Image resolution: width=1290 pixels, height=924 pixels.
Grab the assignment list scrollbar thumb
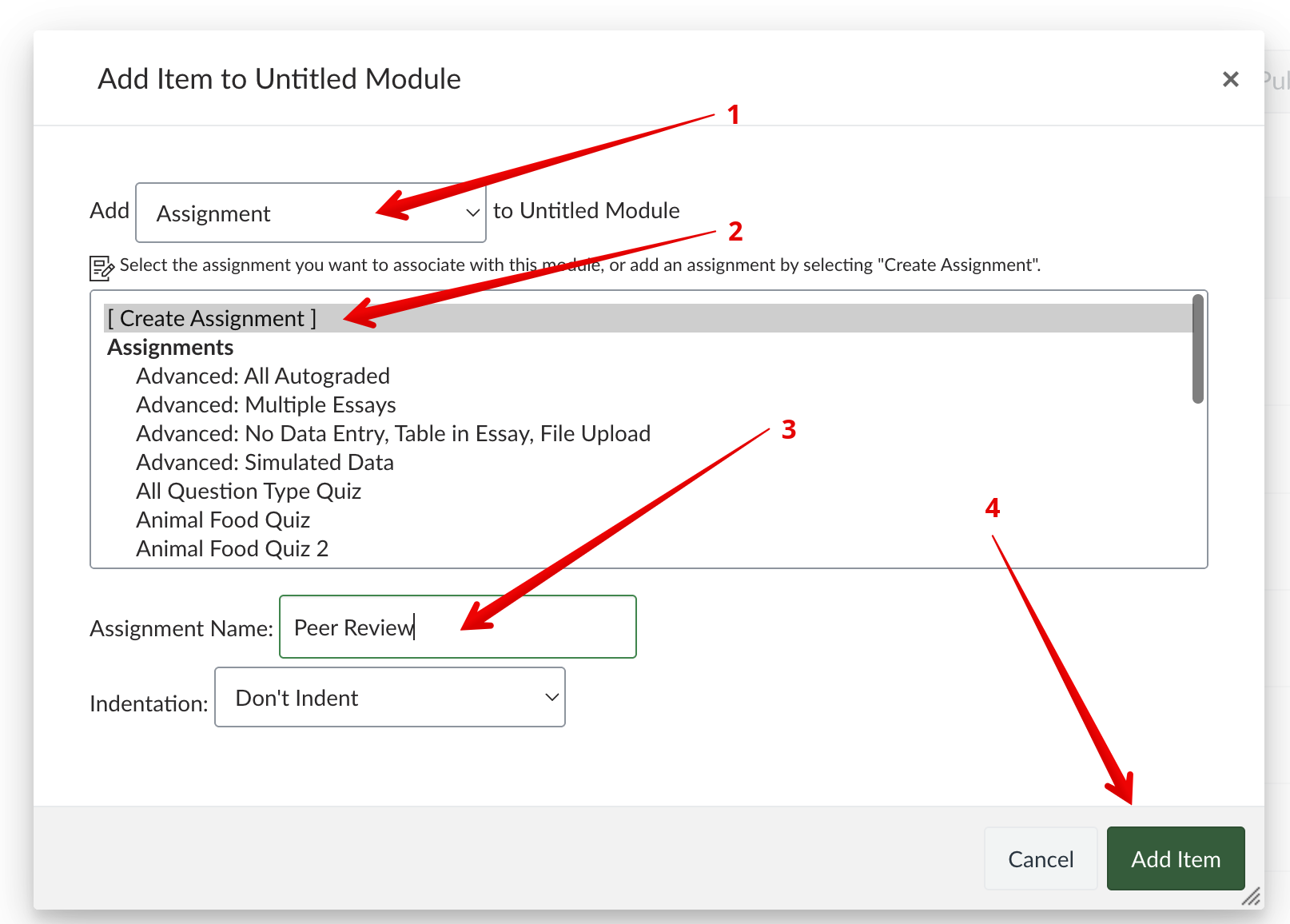(1197, 350)
